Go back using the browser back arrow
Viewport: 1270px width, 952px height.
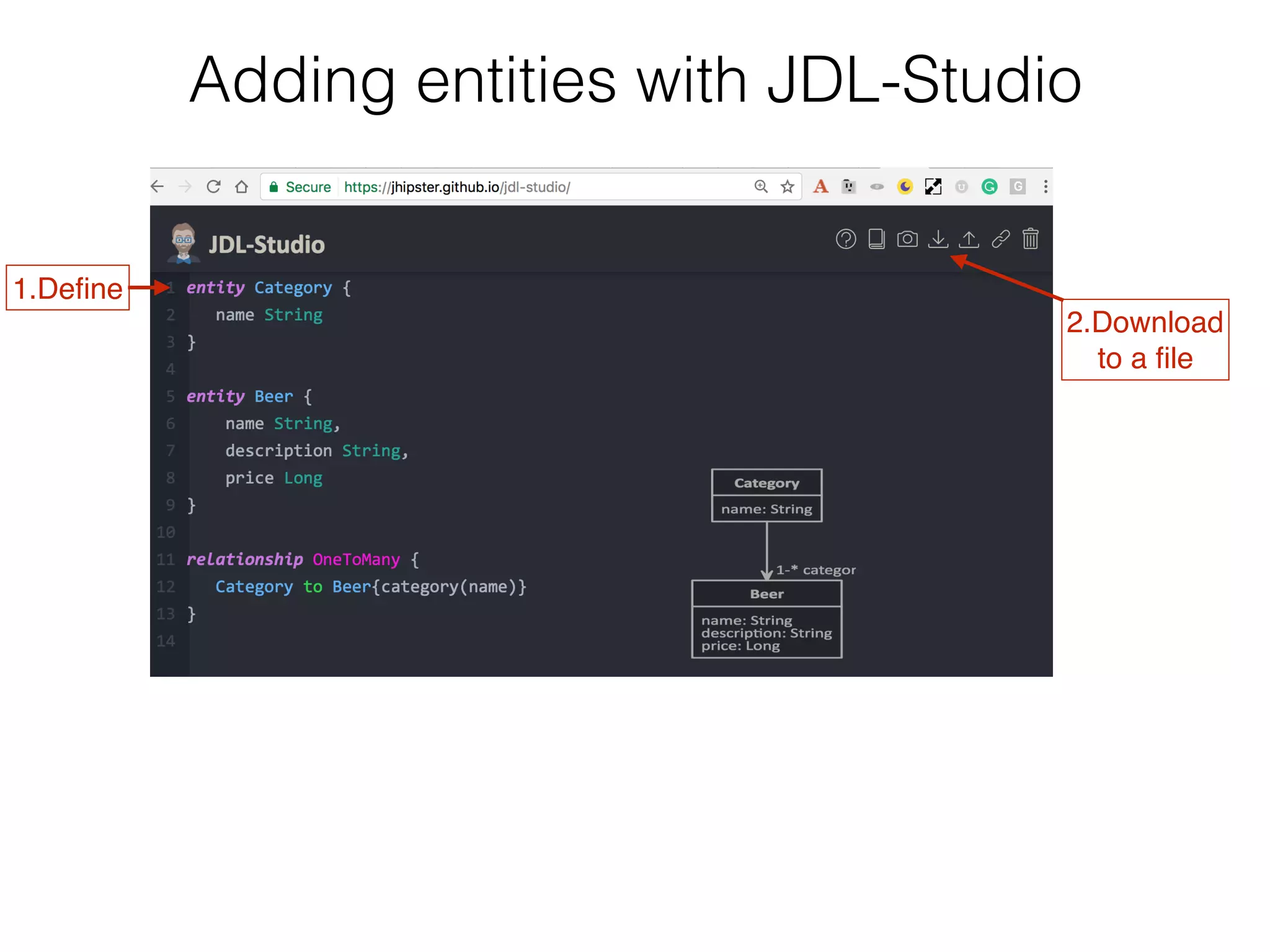(x=158, y=187)
